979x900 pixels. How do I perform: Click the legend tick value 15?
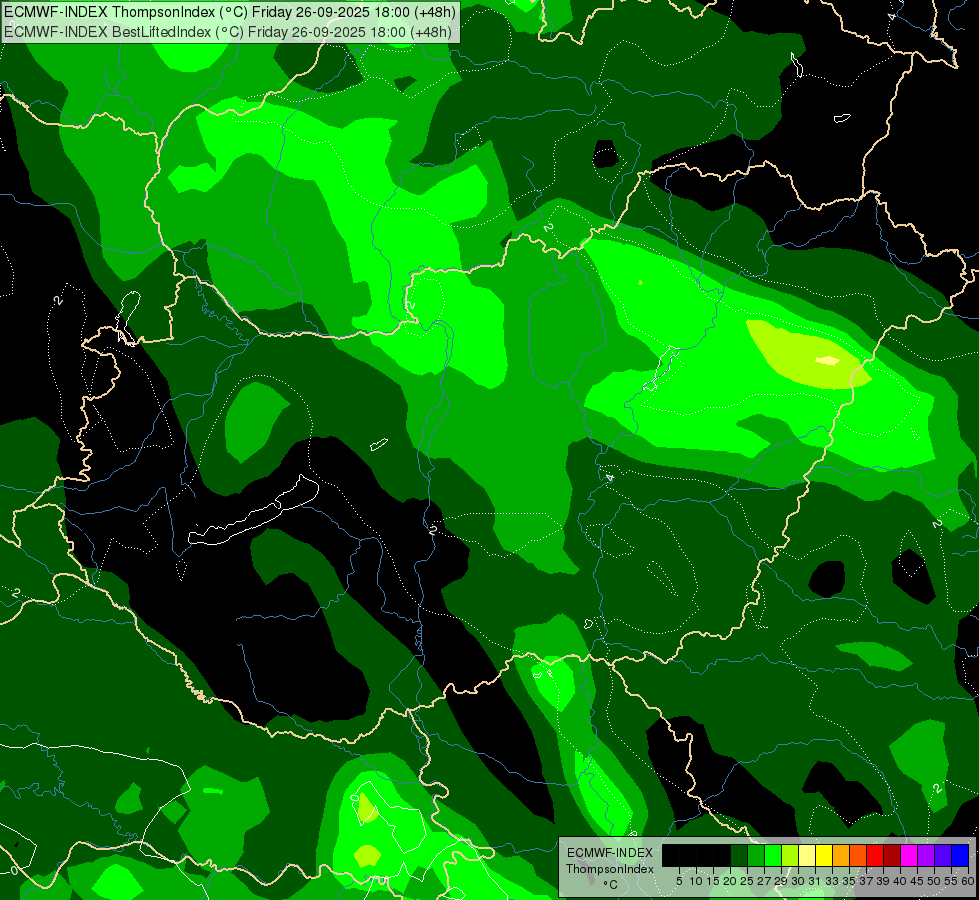pyautogui.click(x=713, y=881)
